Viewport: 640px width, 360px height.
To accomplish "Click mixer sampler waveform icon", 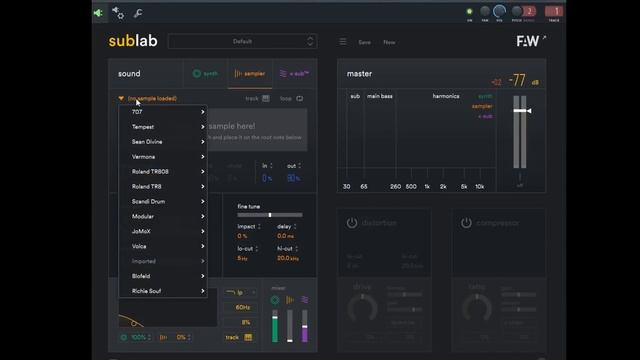I will [290, 300].
